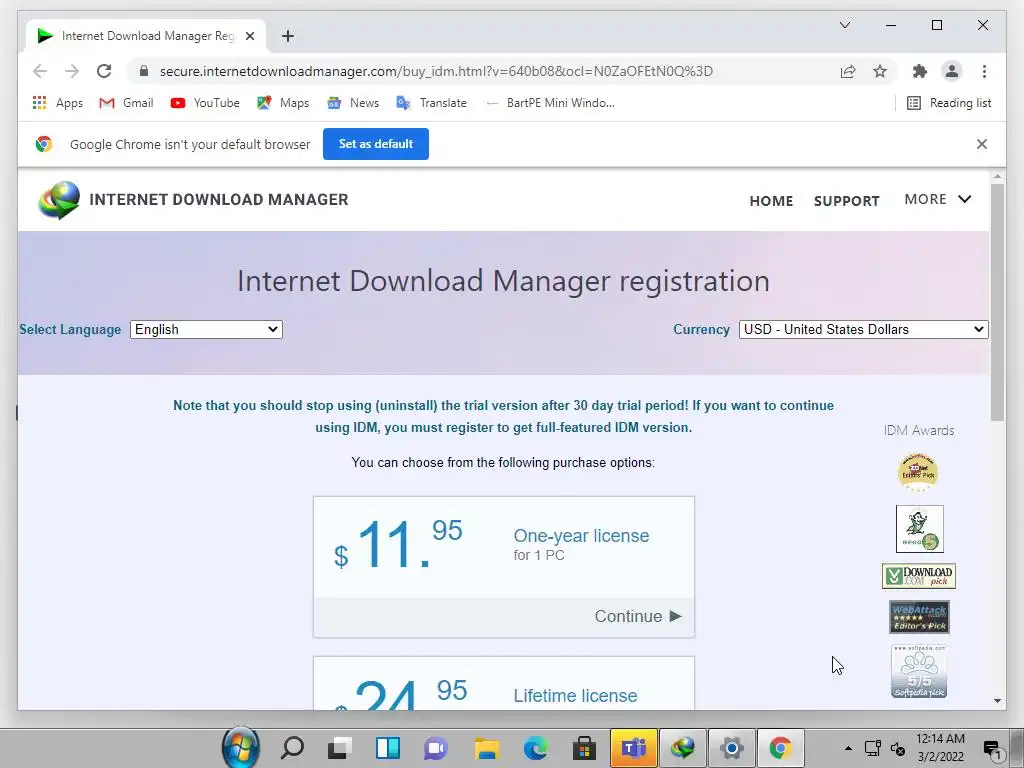Open the YouTube bookmark
The image size is (1024, 768).
click(205, 103)
